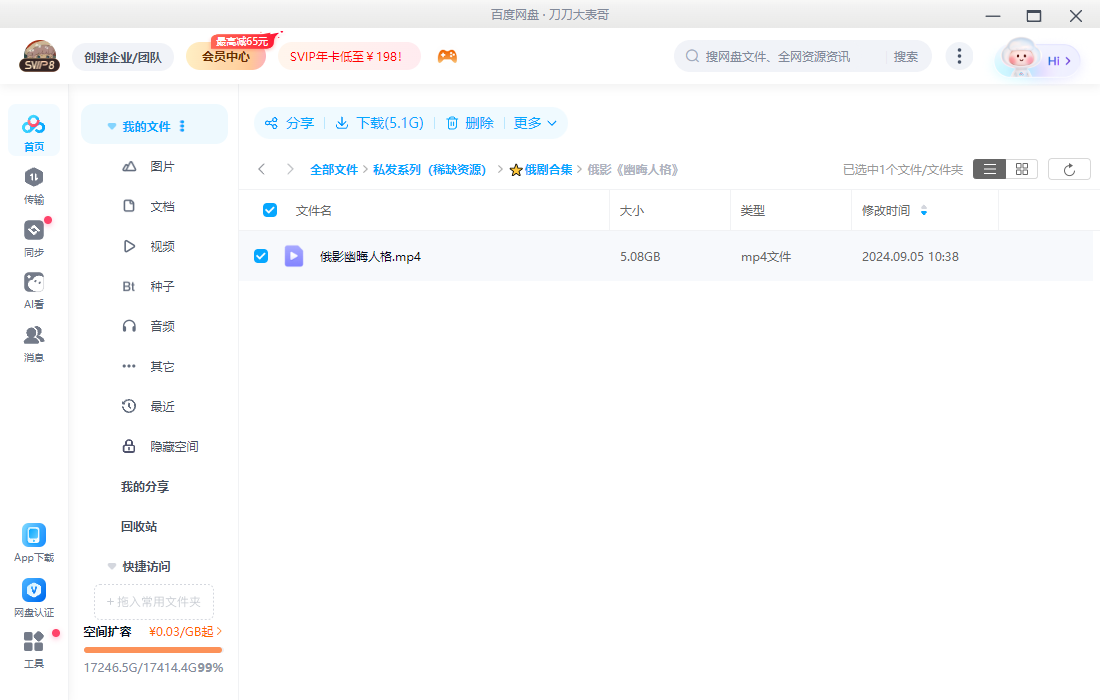Navigate to 全部文件 via breadcrumb

(x=334, y=168)
